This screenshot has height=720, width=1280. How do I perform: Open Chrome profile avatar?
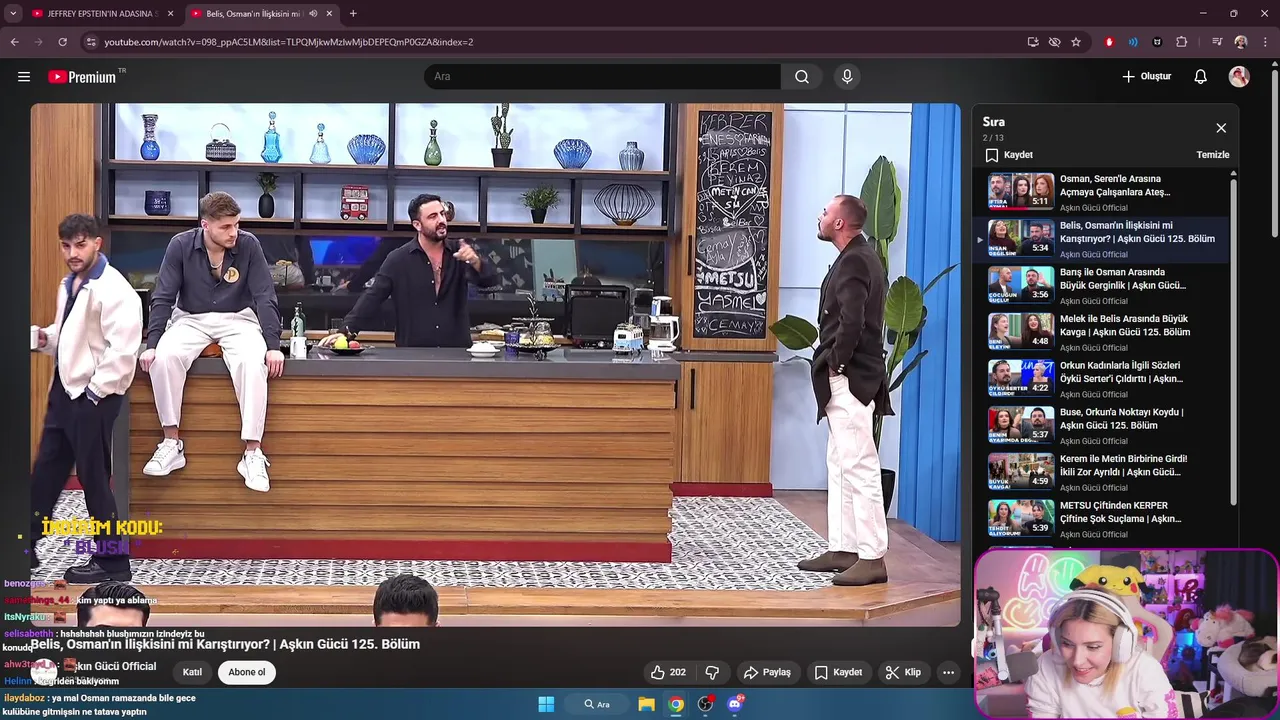click(1241, 42)
